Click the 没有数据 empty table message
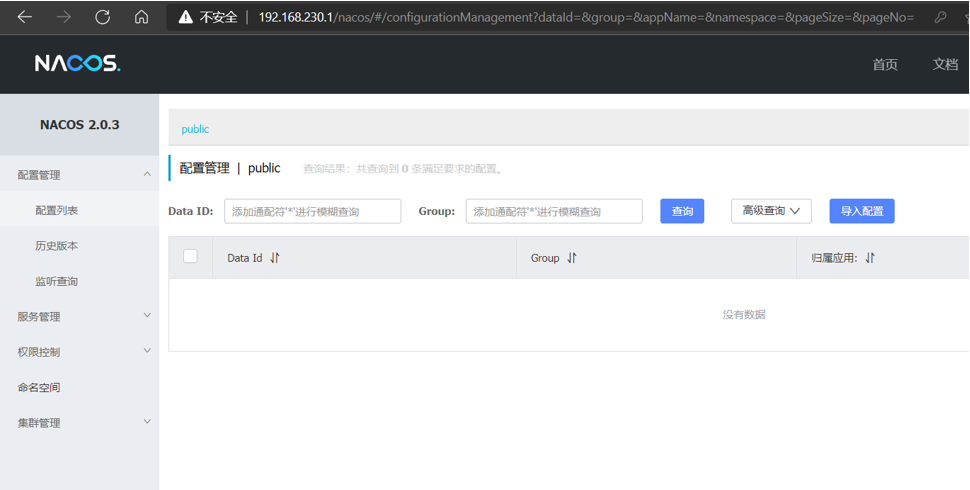This screenshot has height=490, width=970. click(744, 314)
